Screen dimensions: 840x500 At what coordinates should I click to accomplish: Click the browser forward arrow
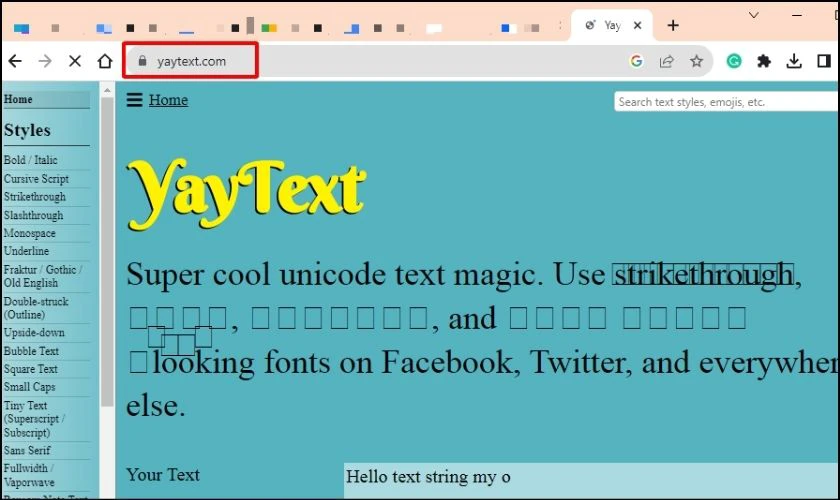click(45, 61)
